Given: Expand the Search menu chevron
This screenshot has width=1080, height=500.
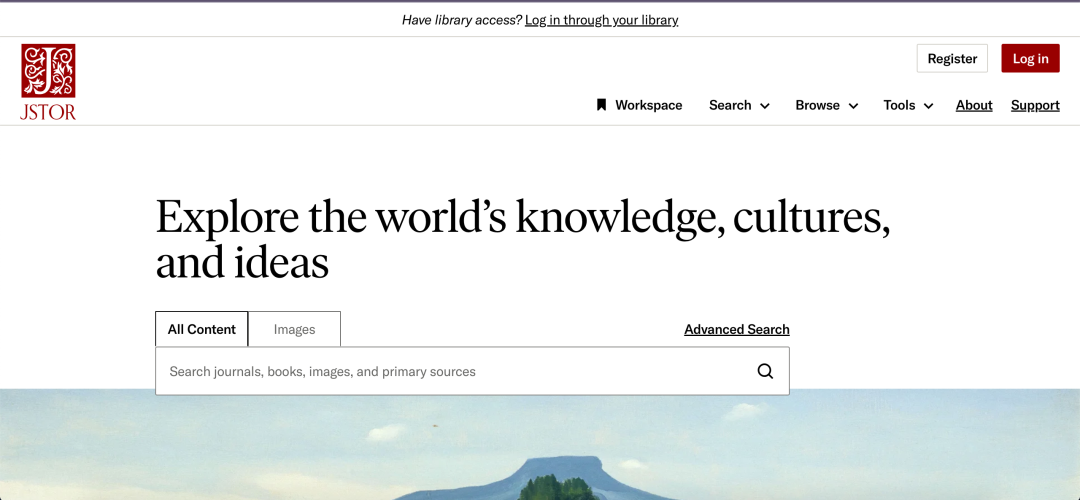Looking at the screenshot, I should pos(765,106).
